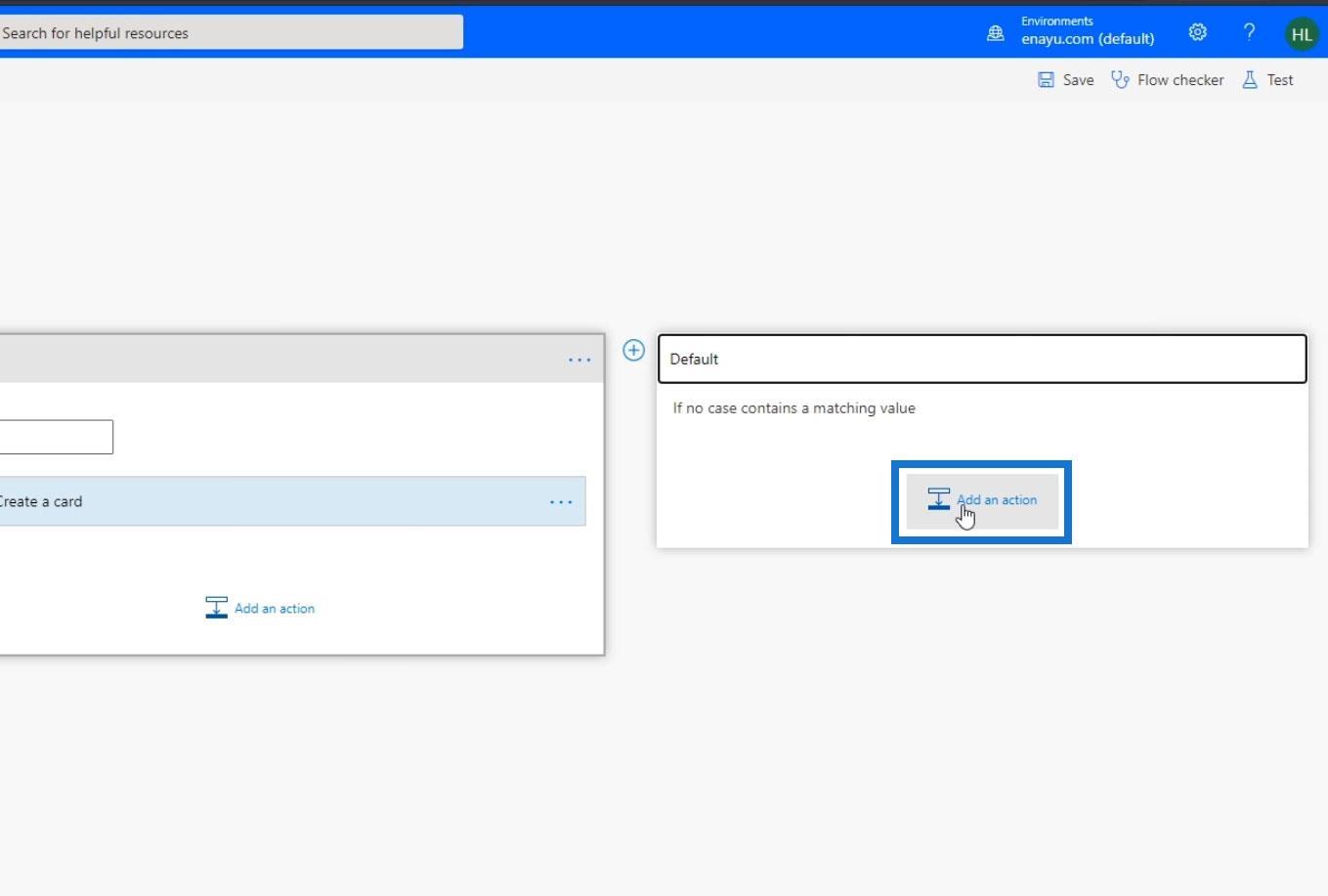Open the Environments globe icon
1328x896 pixels.
click(x=995, y=33)
